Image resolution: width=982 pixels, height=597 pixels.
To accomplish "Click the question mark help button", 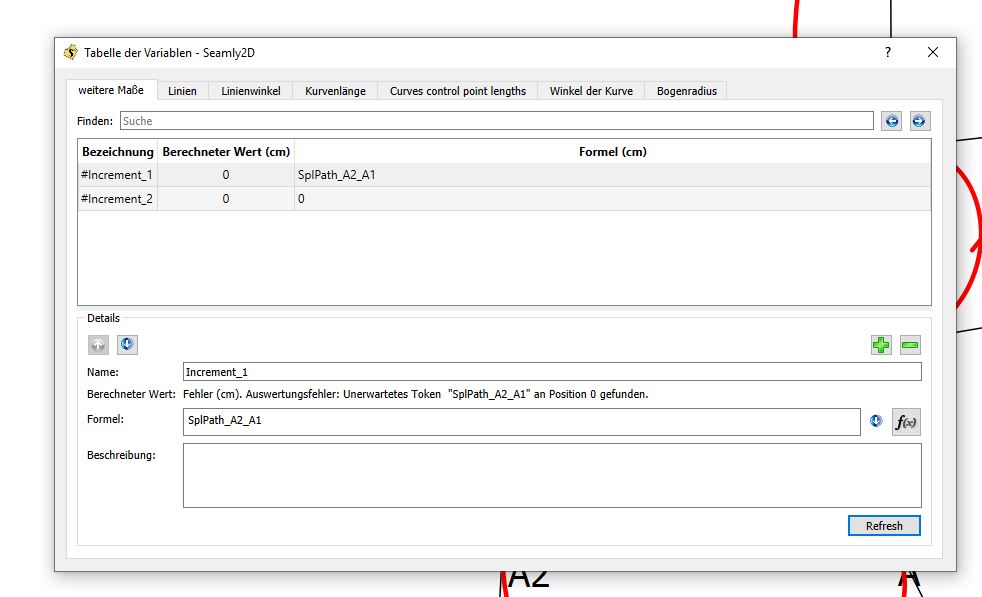I will coord(887,53).
